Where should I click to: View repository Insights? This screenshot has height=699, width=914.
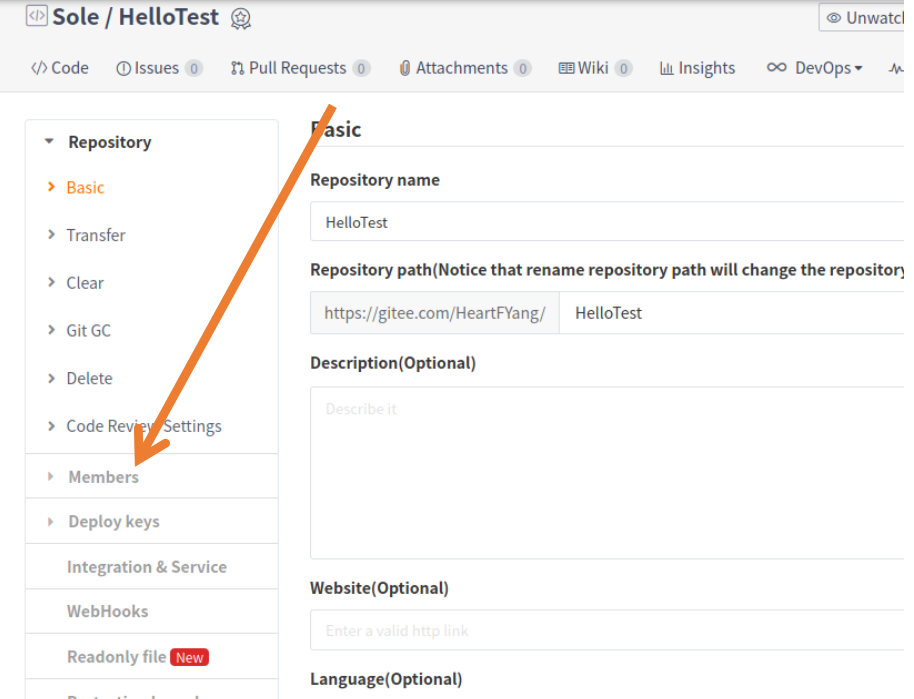[x=697, y=67]
